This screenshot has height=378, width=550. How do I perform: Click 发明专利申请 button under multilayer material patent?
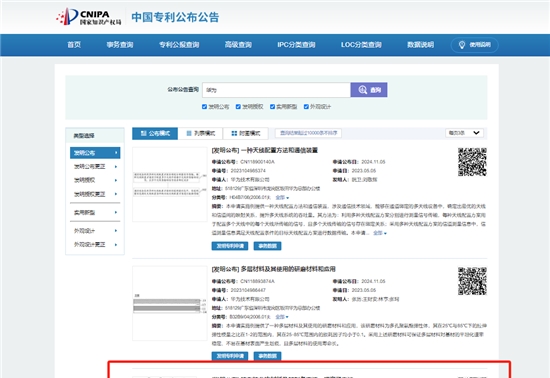230,356
